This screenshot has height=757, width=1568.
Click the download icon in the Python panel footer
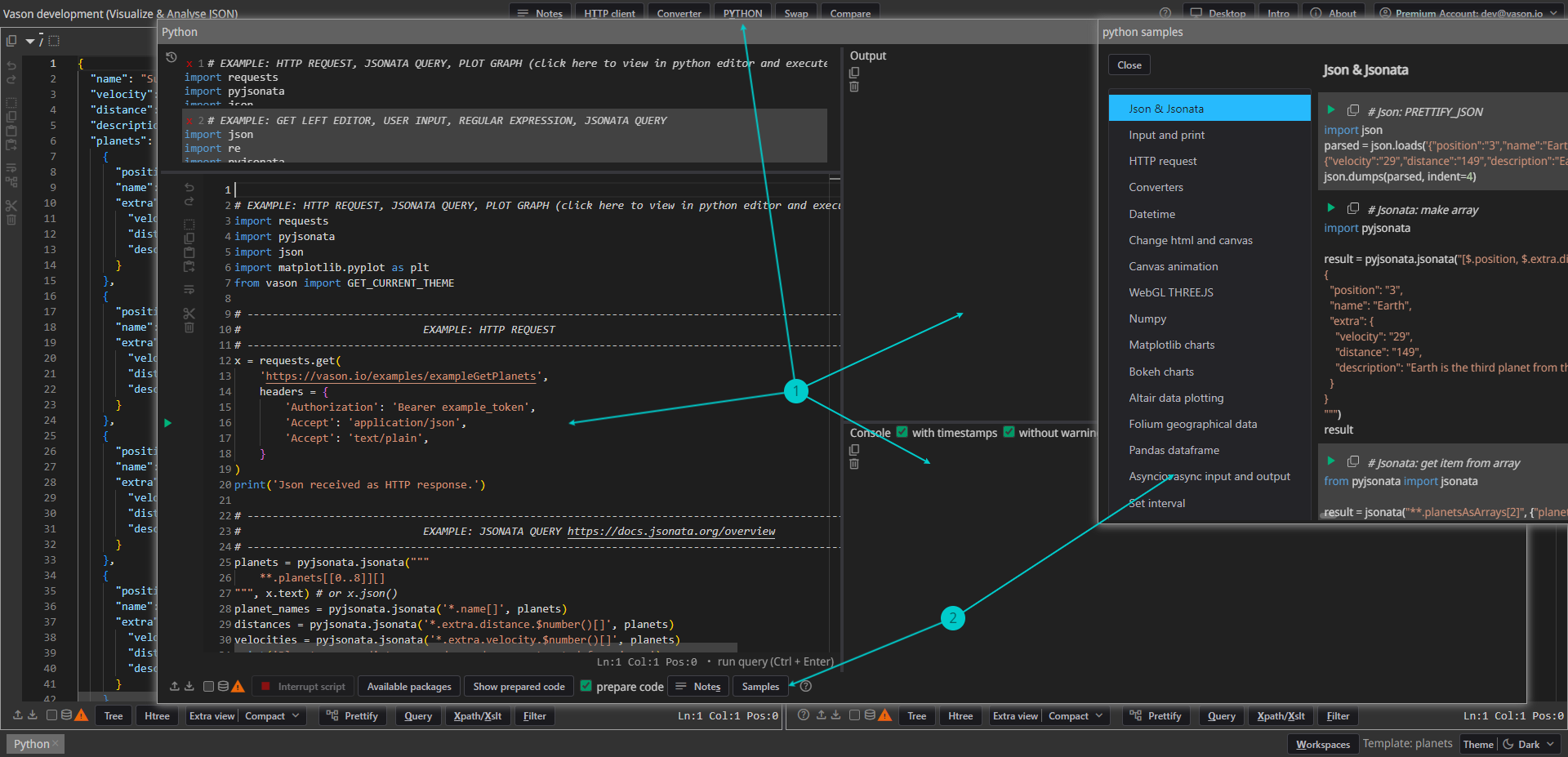(x=189, y=686)
